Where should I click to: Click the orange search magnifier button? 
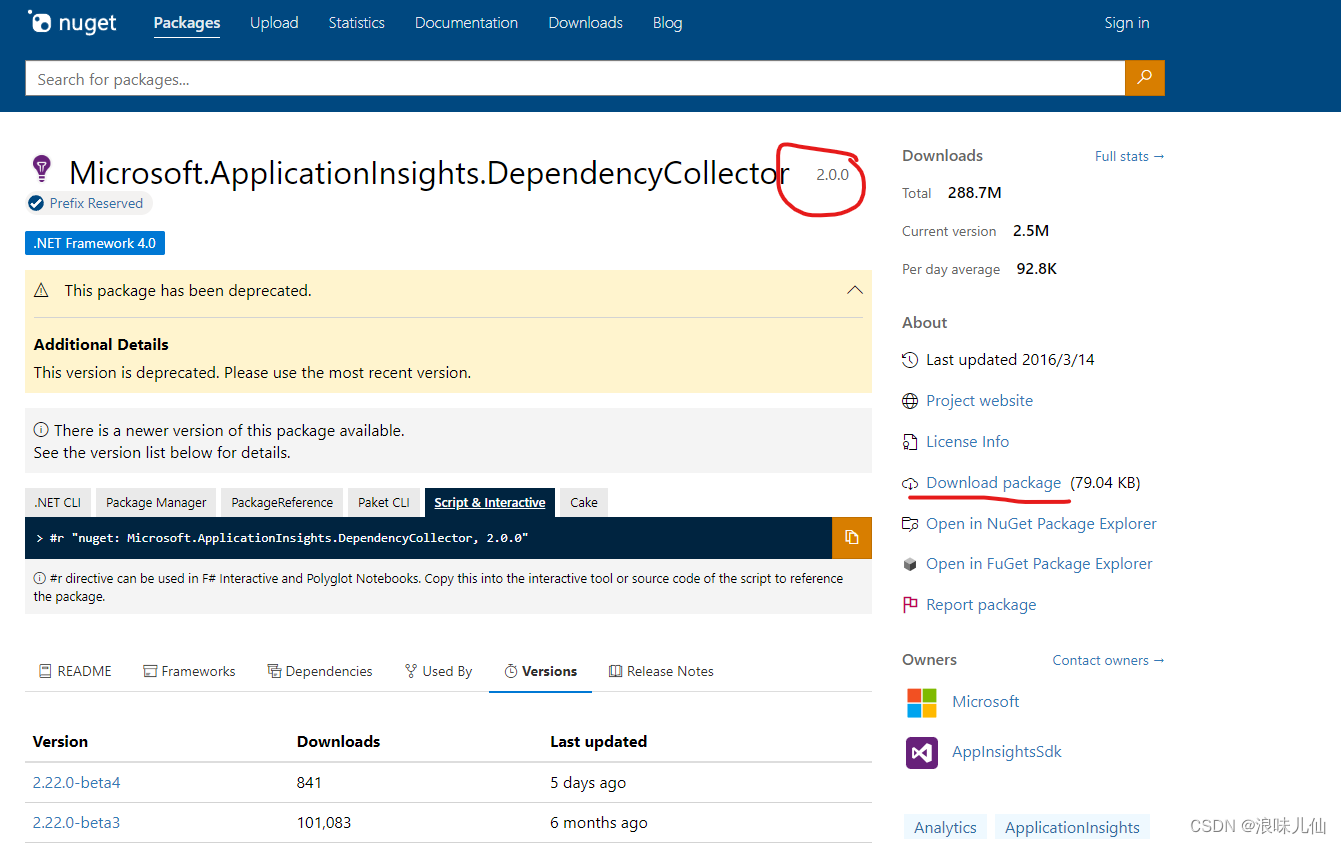pos(1145,78)
